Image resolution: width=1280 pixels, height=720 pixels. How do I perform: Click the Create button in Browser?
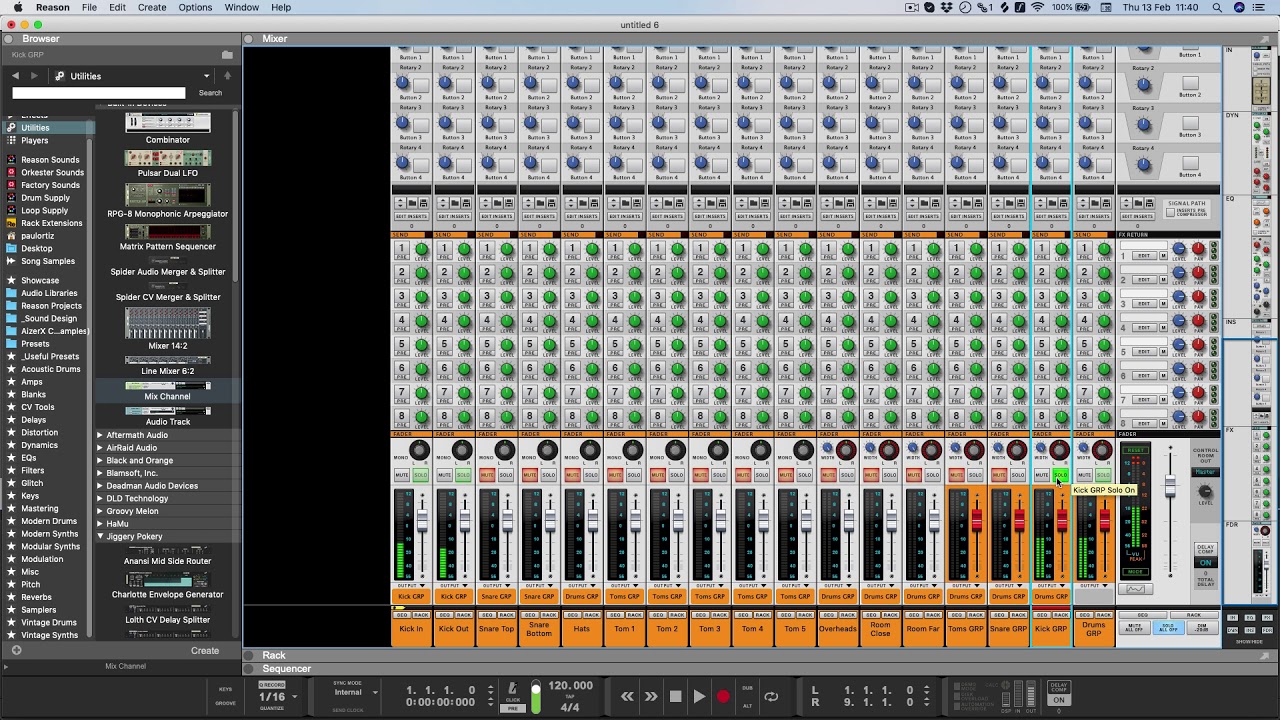pyautogui.click(x=205, y=651)
